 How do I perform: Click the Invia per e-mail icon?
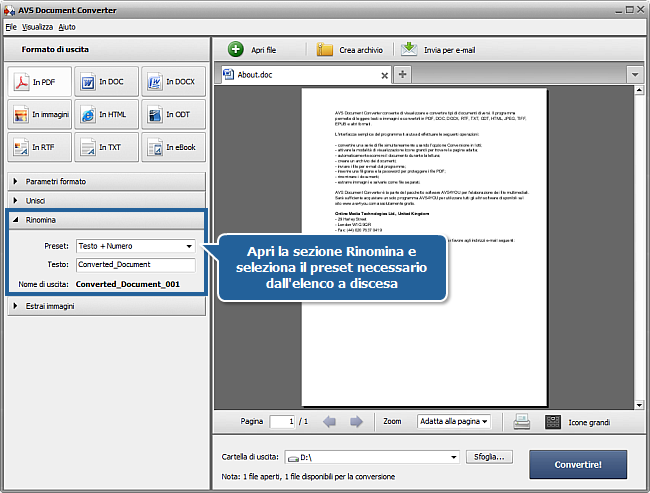click(x=409, y=49)
